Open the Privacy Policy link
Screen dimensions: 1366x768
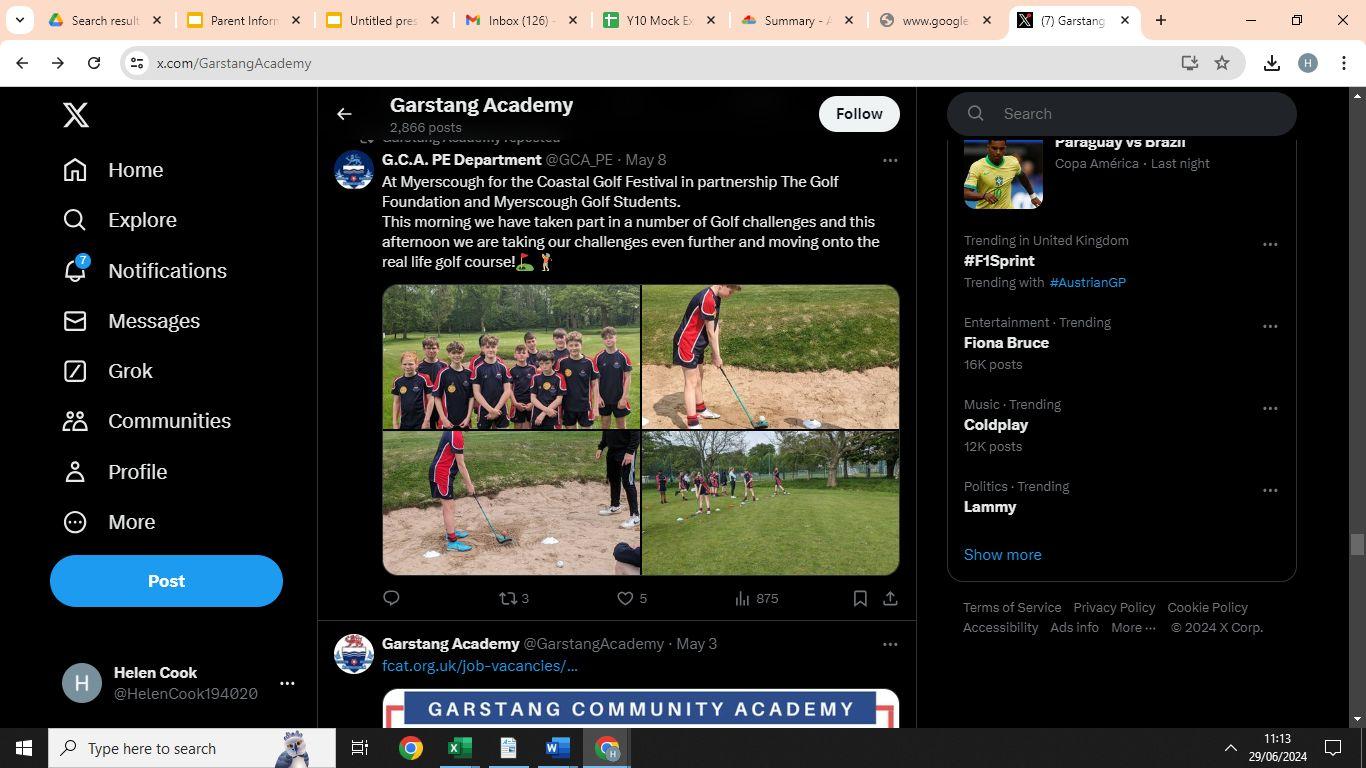1114,608
